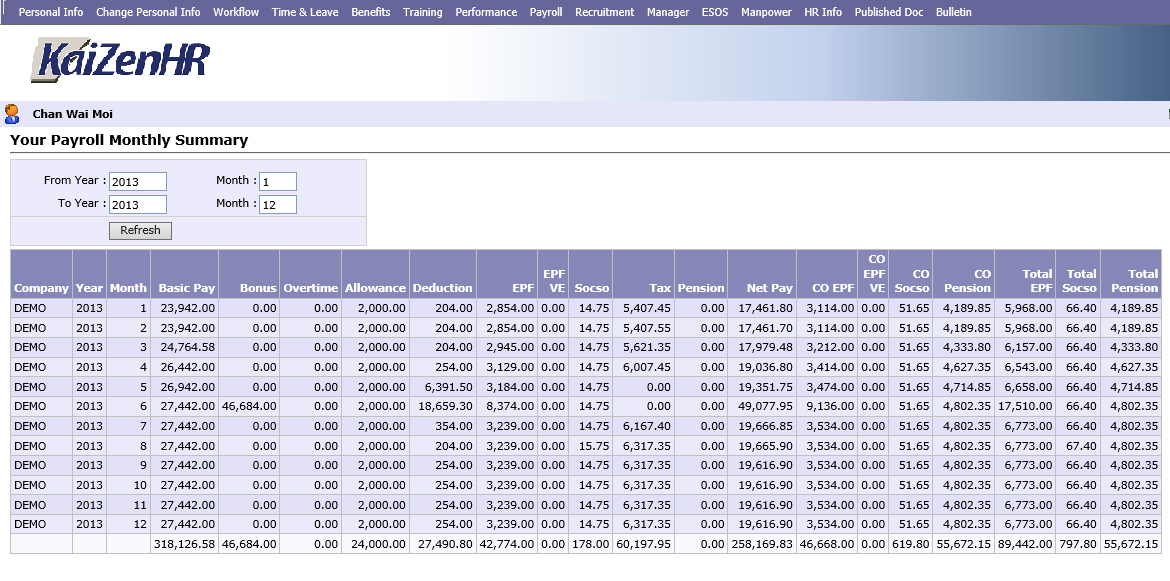The width and height of the screenshot is (1170, 581).
Task: Click the Refresh button
Action: [139, 230]
